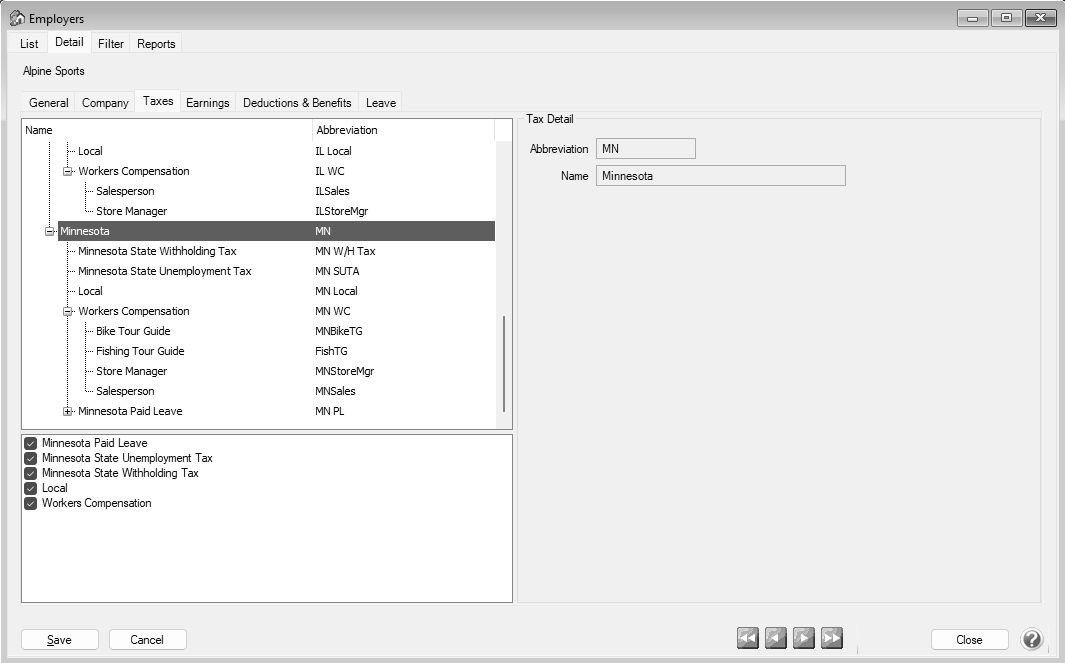Go to the next employer record

[x=804, y=639]
